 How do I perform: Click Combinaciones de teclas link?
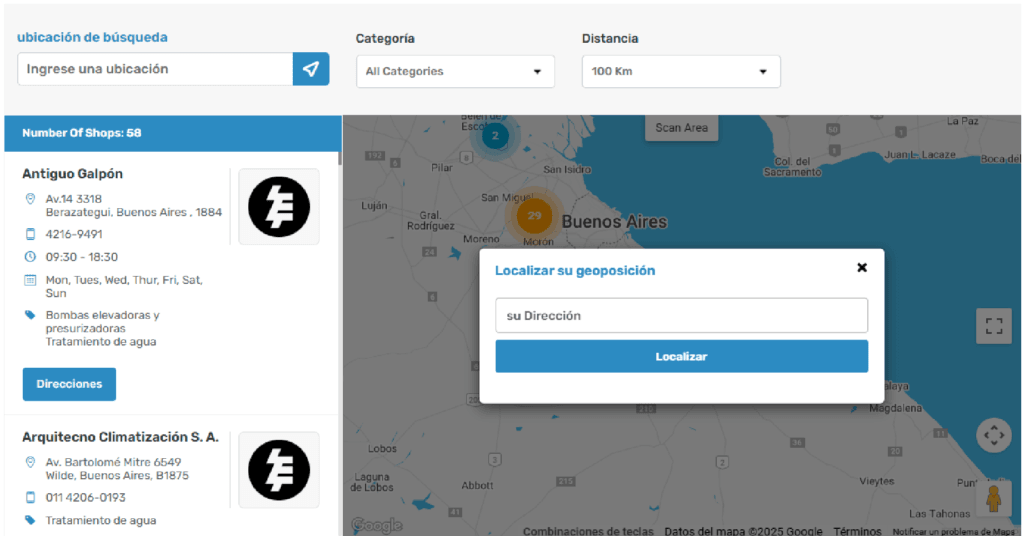(588, 531)
